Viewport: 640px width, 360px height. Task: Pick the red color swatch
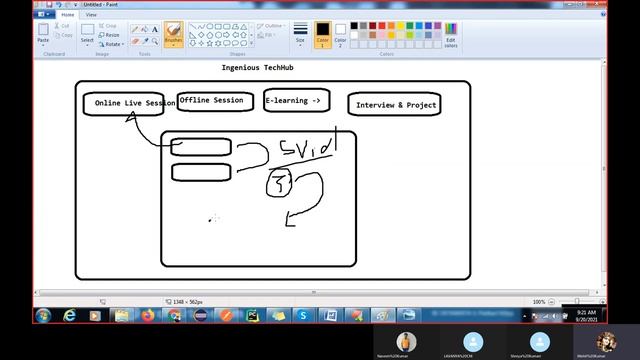(382, 26)
